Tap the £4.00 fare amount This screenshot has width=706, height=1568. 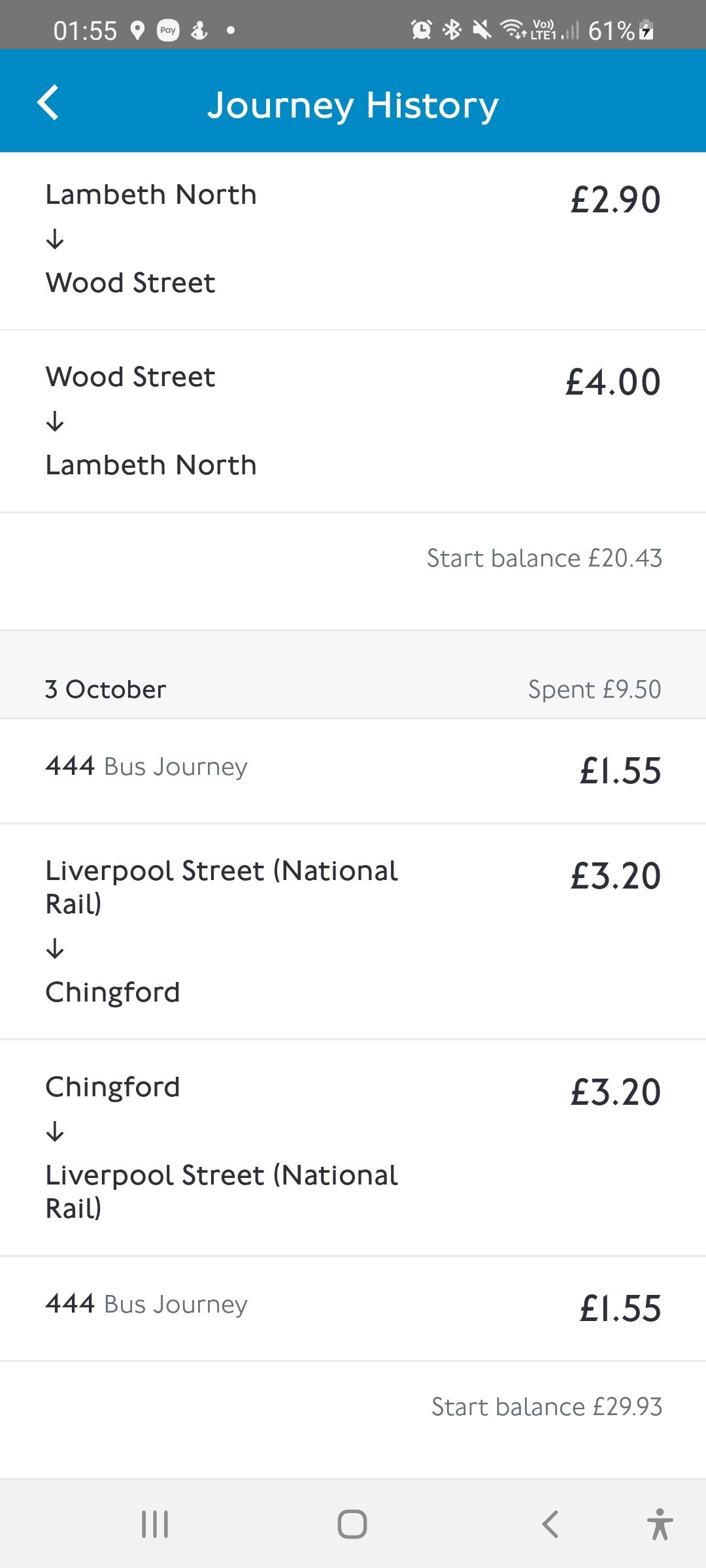click(x=613, y=382)
